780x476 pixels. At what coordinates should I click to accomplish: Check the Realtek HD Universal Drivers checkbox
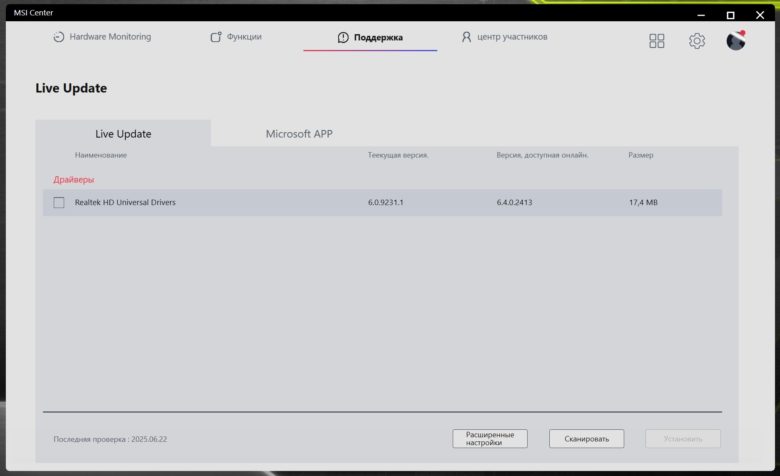coord(59,202)
